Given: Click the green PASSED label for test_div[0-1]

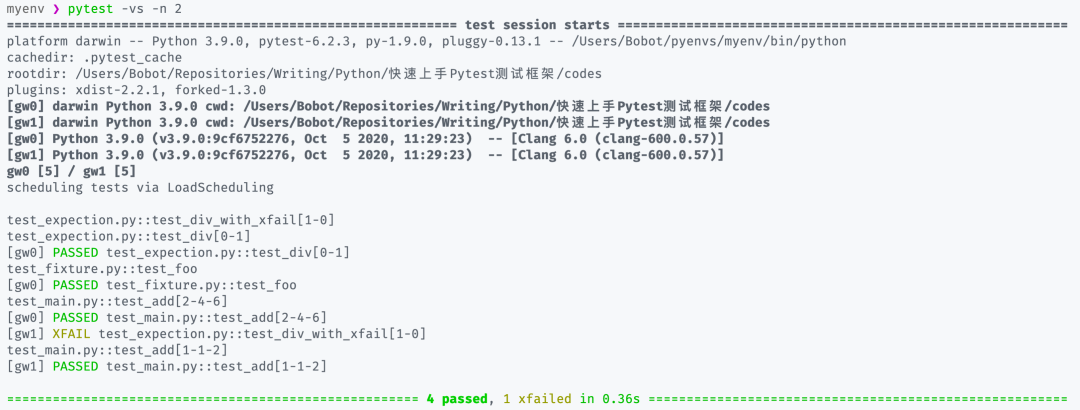Looking at the screenshot, I should click(75, 252).
